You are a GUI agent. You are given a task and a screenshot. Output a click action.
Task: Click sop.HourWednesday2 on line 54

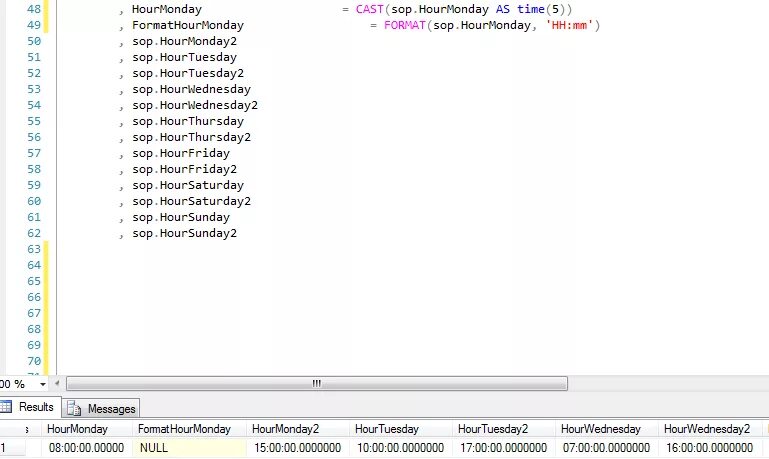(x=195, y=105)
